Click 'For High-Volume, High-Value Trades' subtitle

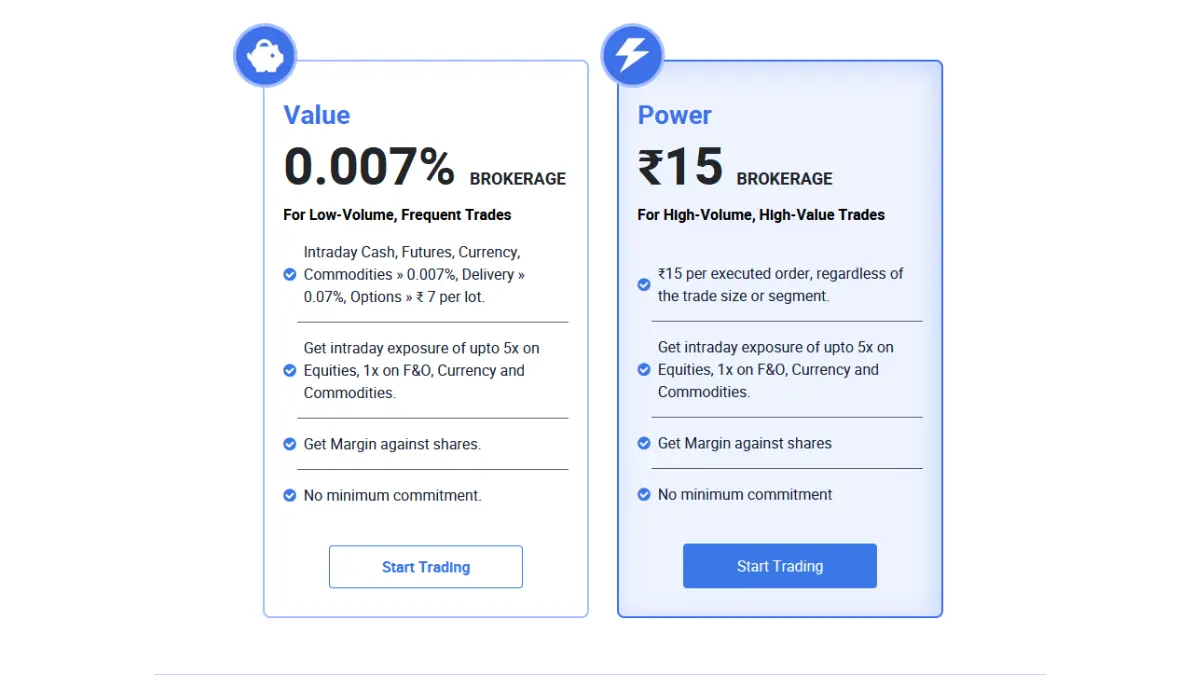(761, 215)
